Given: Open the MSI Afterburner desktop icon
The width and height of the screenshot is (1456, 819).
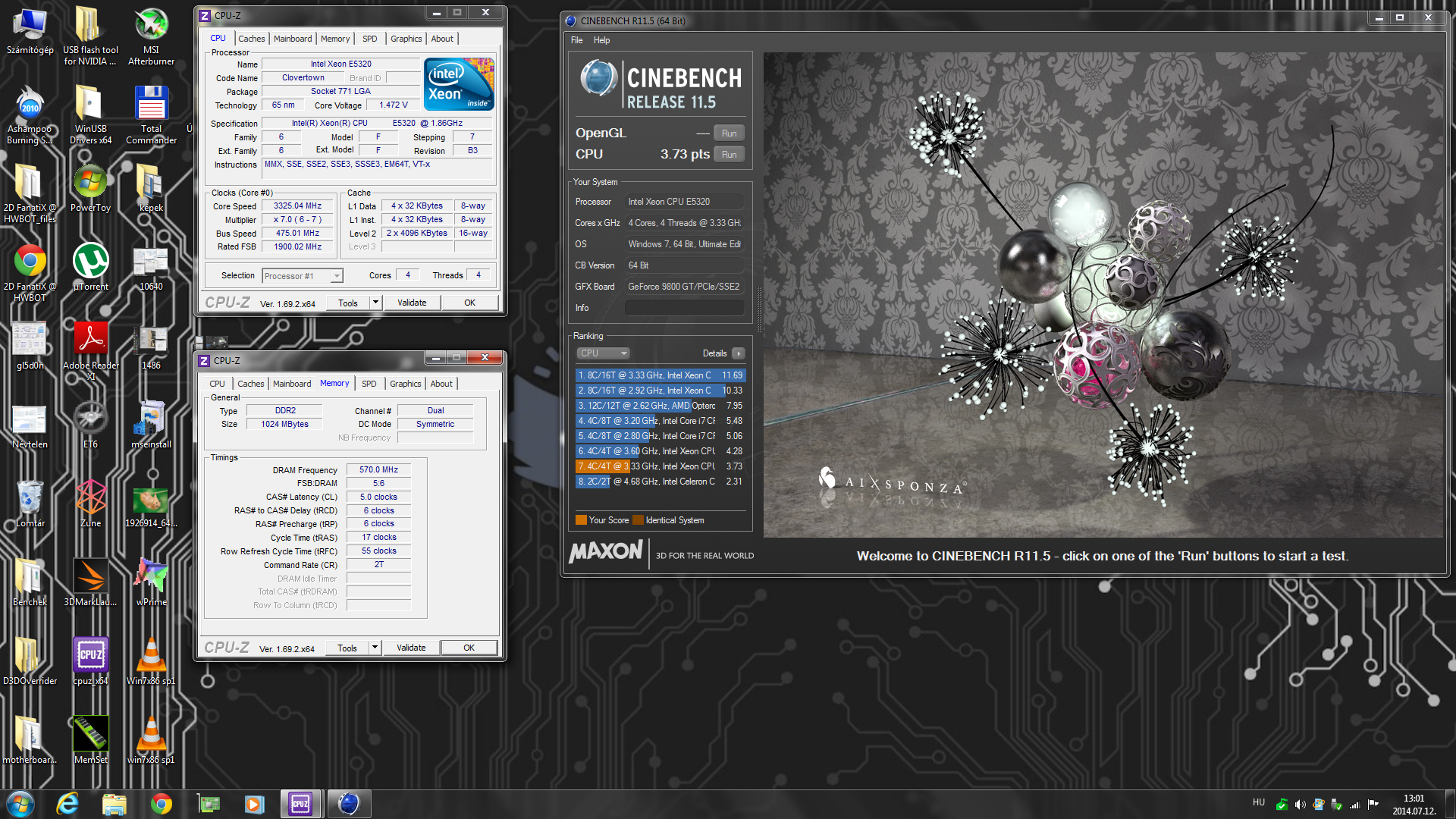Looking at the screenshot, I should 151,36.
